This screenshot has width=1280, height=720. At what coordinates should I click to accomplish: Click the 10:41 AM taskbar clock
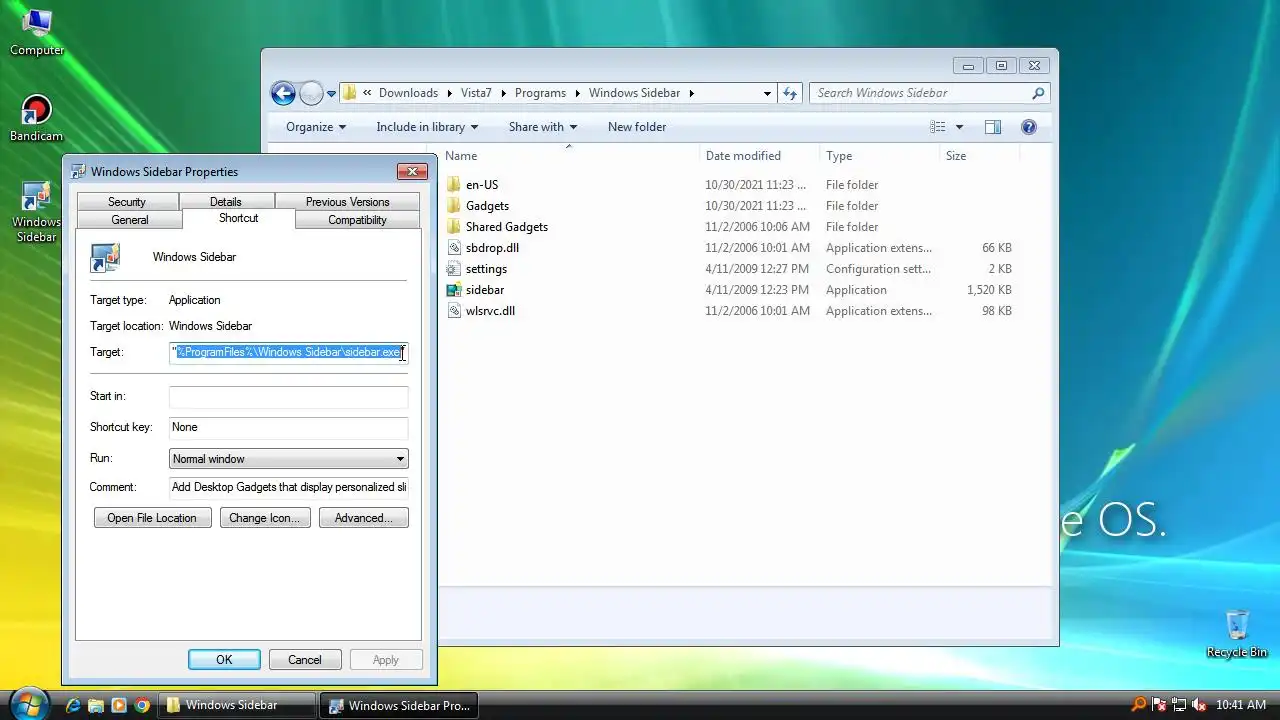click(1240, 705)
